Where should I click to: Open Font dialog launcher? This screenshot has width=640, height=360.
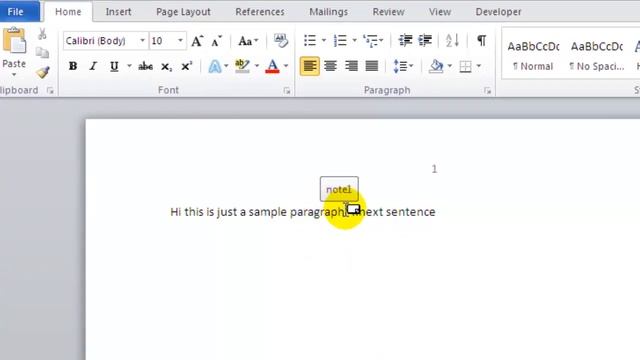click(x=287, y=91)
